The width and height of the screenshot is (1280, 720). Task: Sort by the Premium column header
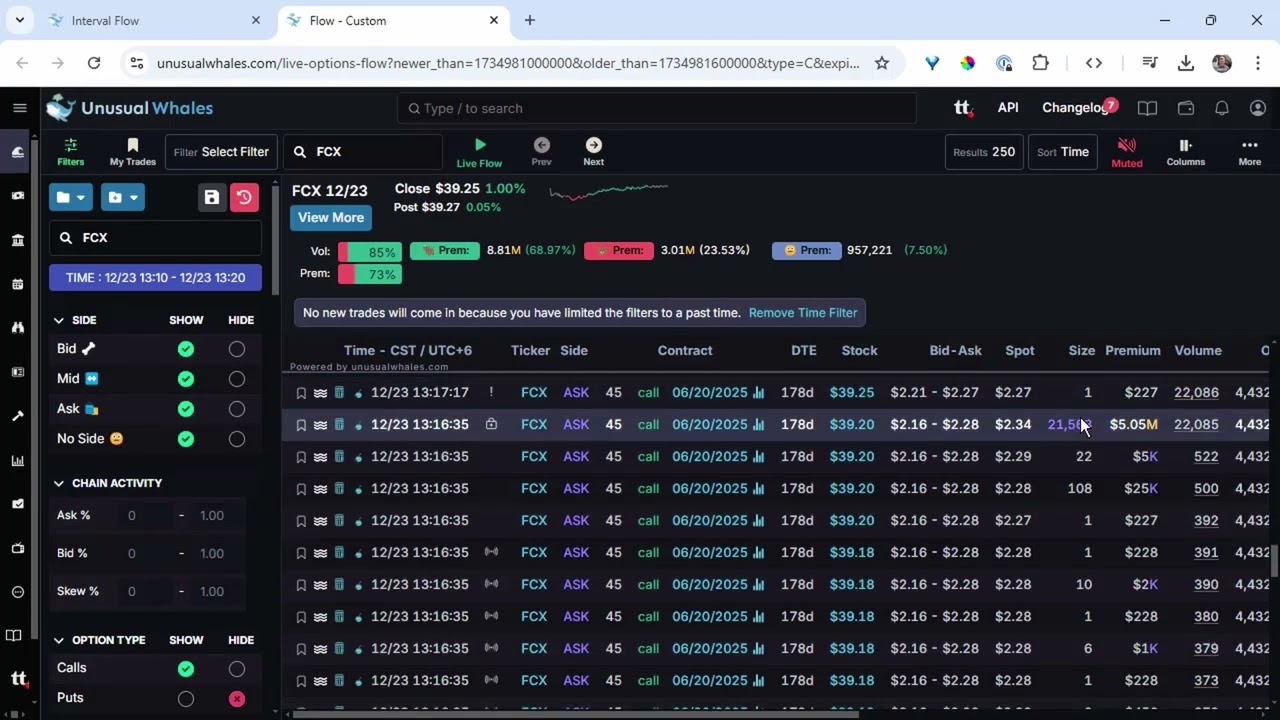1133,351
